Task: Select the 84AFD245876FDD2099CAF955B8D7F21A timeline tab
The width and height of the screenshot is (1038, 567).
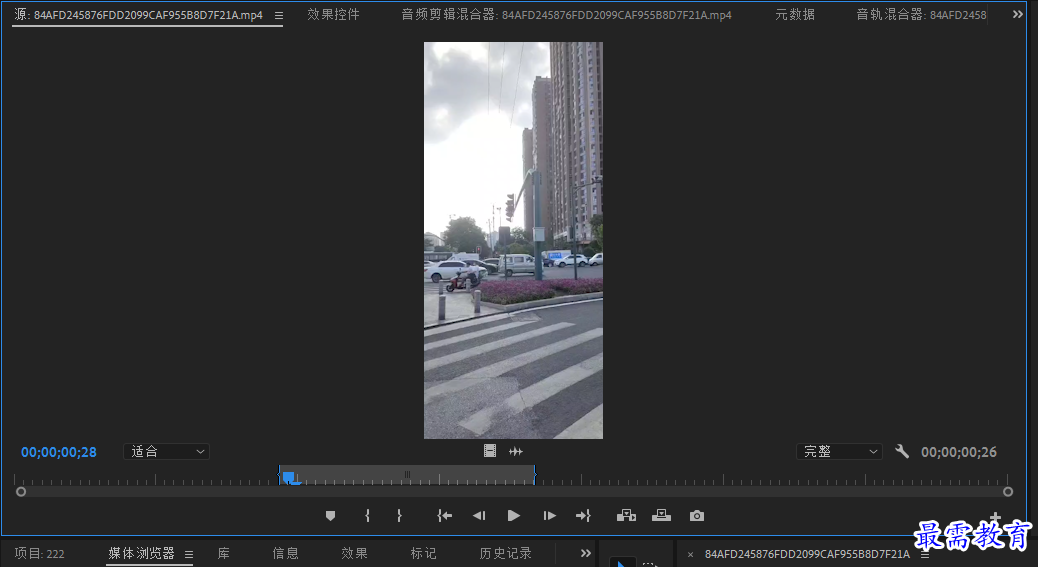Action: click(x=807, y=554)
